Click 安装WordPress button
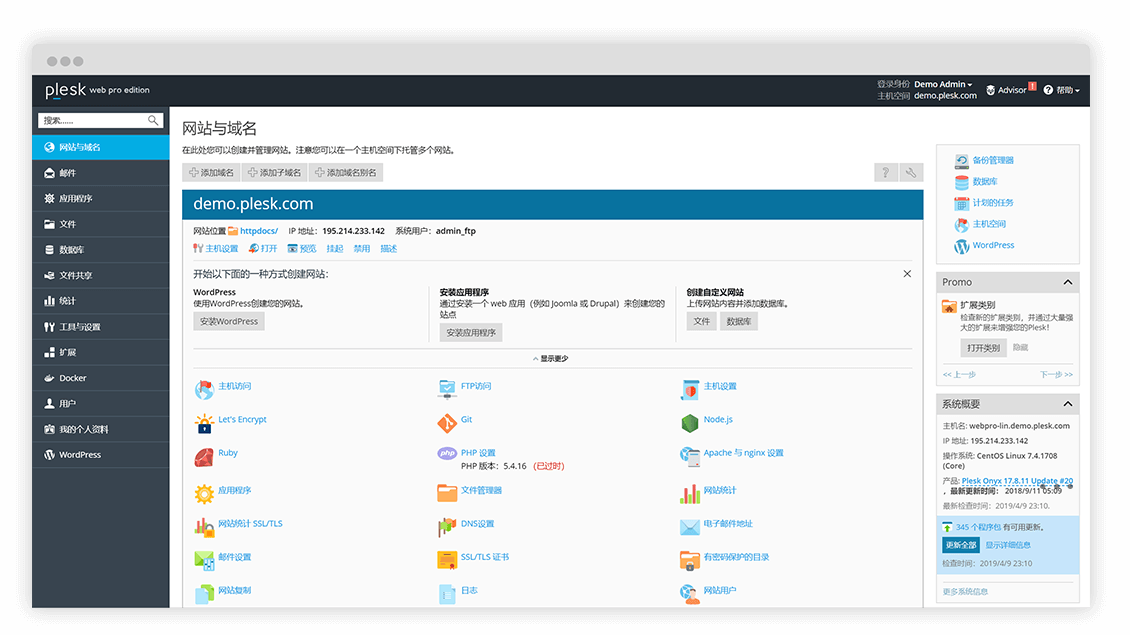Image resolution: width=1130 pixels, height=635 pixels. (228, 321)
